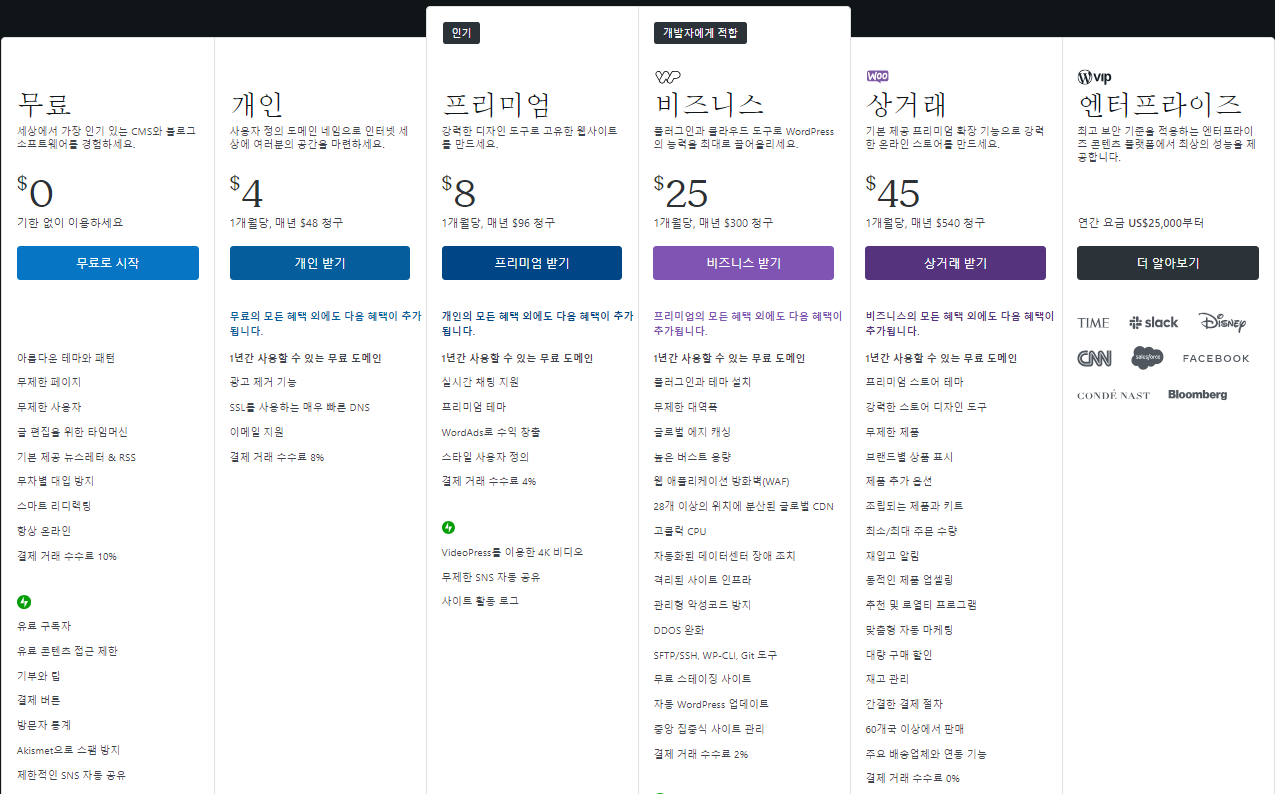Select the Salesforce cloud logo
The image size is (1275, 794).
(1146, 357)
